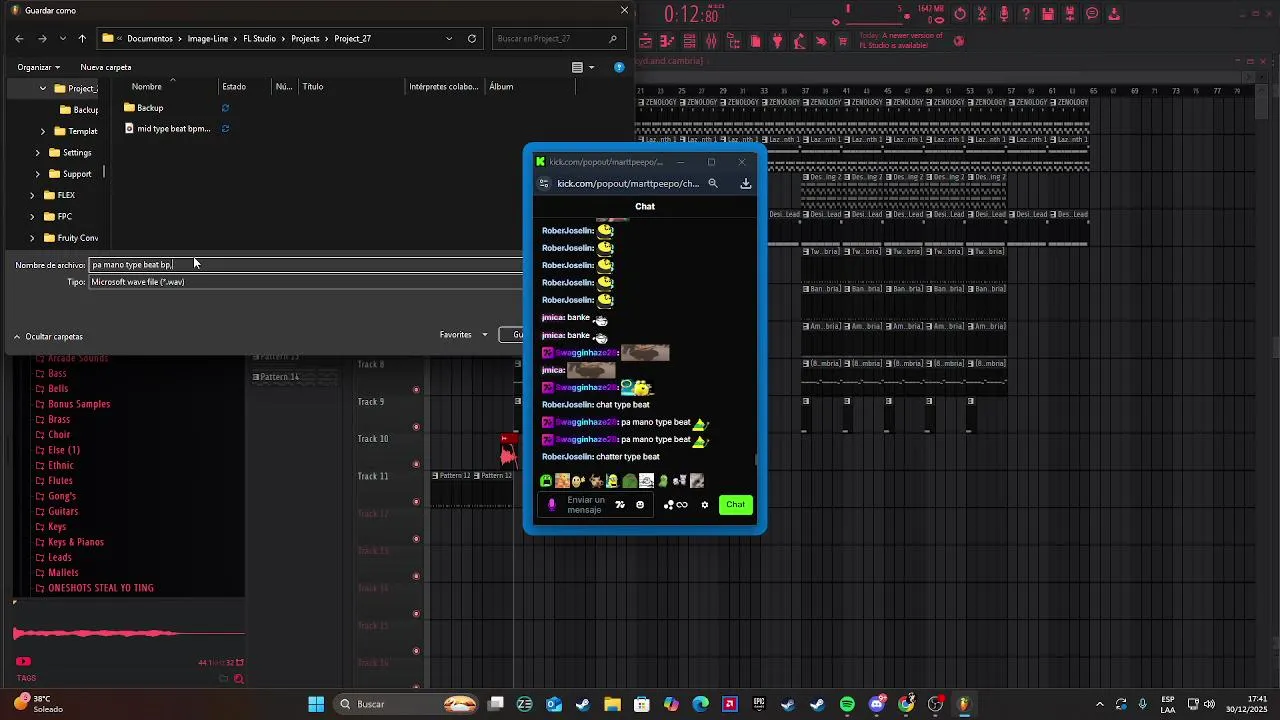Click the FL Studio save project floppy icon
This screenshot has height=720, width=1280.
tap(1048, 14)
